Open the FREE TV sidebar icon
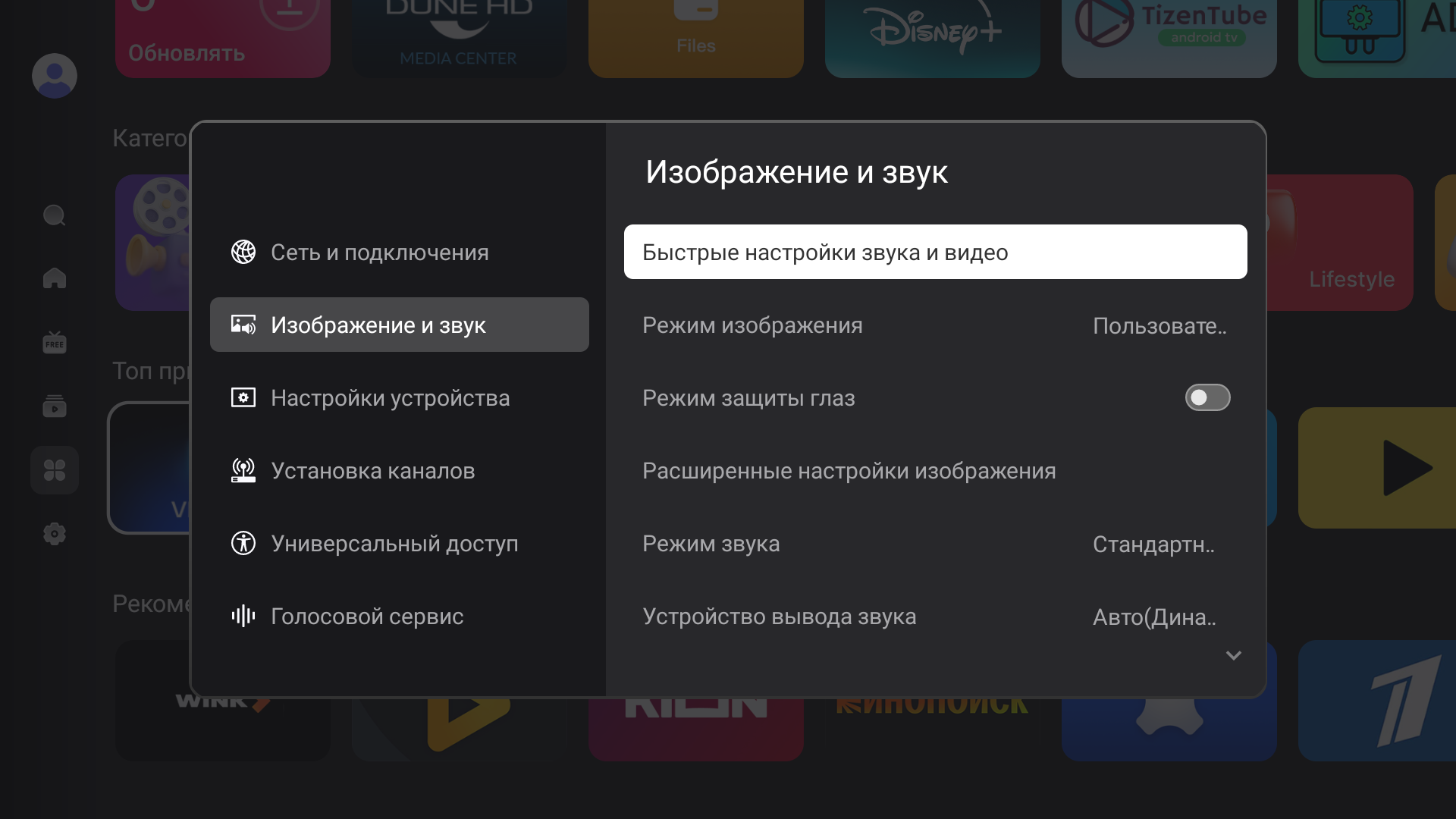 54,343
